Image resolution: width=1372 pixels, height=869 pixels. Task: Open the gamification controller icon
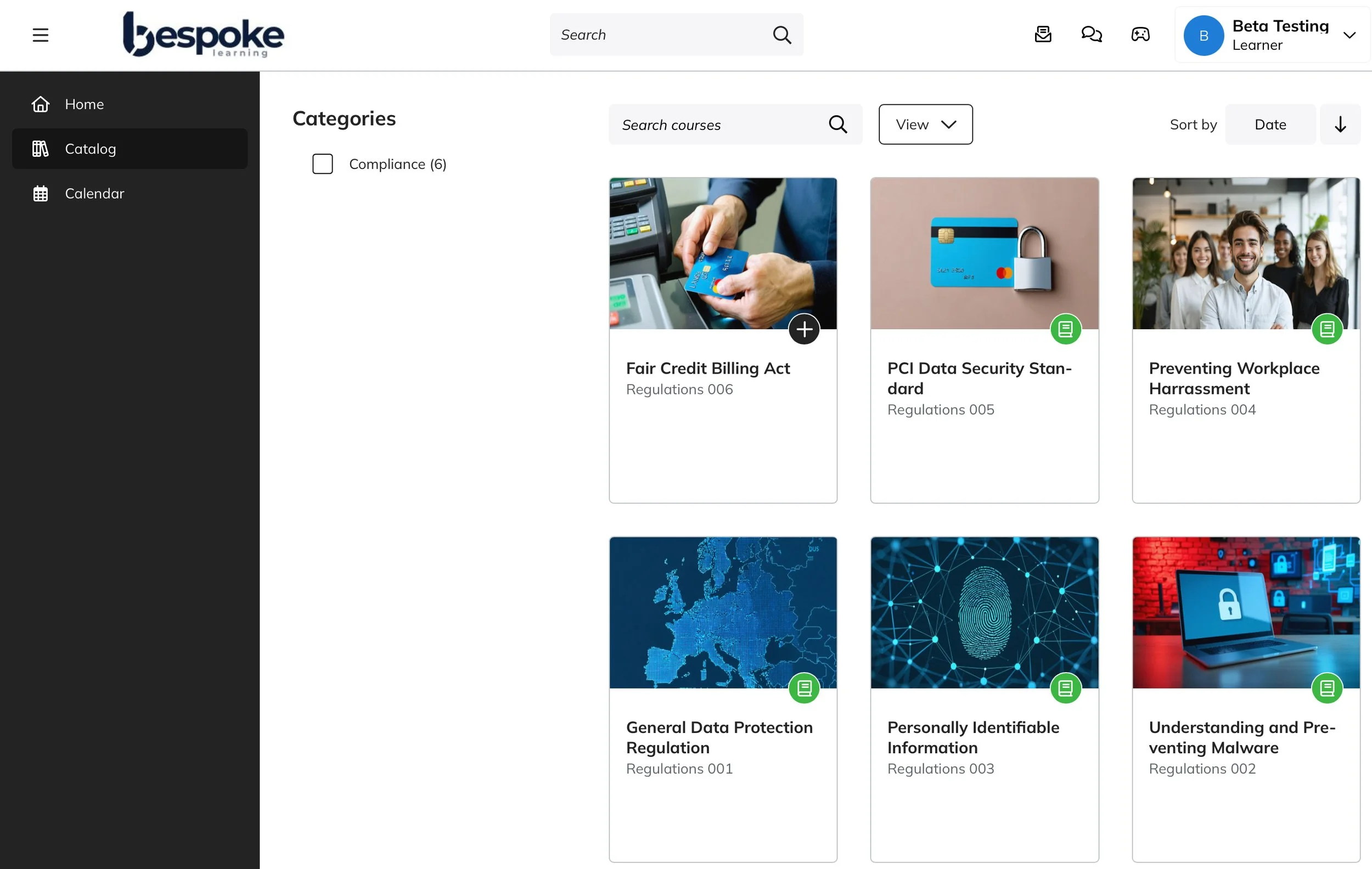click(x=1140, y=35)
